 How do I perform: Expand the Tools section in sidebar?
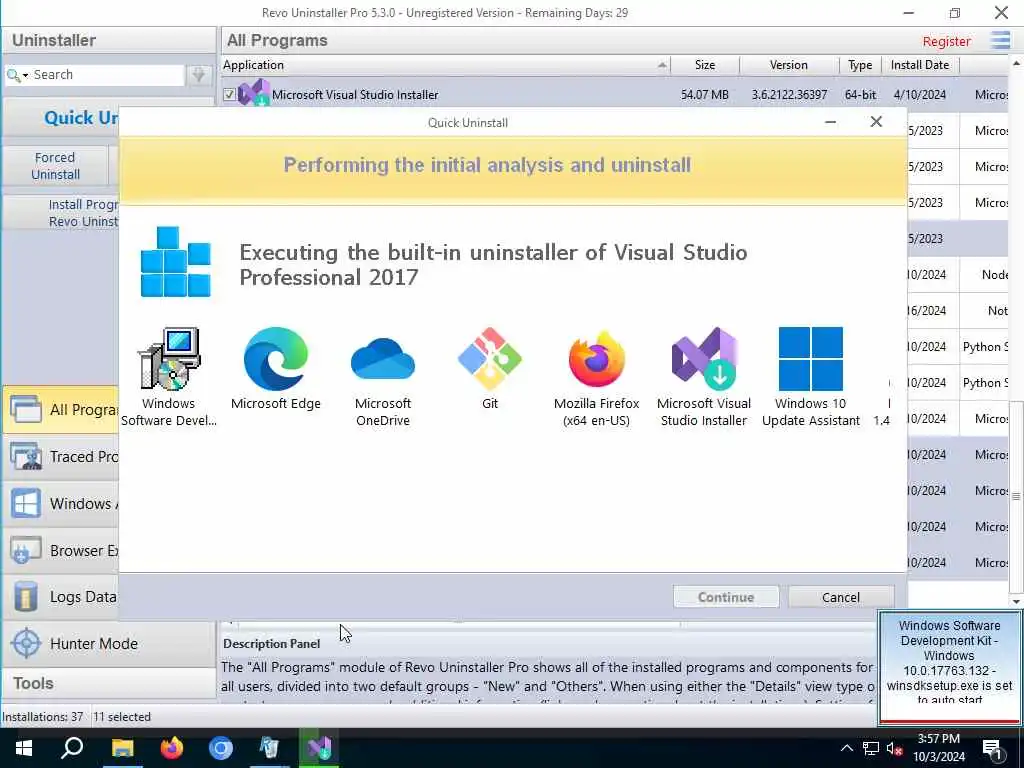(x=108, y=683)
